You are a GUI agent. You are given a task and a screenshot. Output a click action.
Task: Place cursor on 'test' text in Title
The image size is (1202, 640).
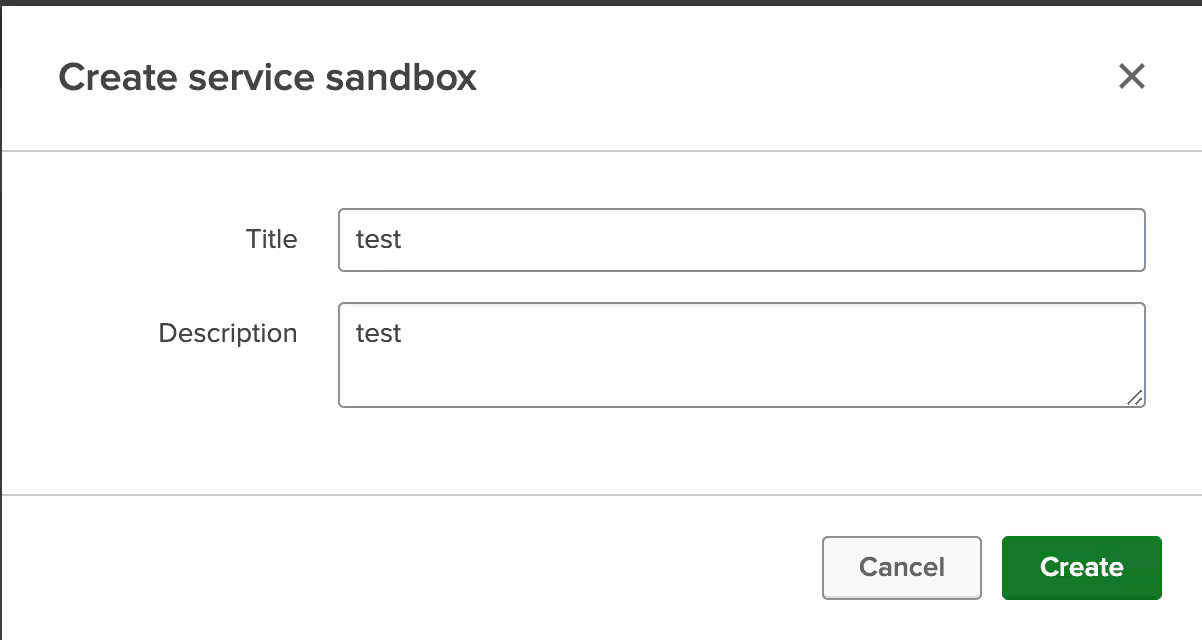(x=379, y=240)
